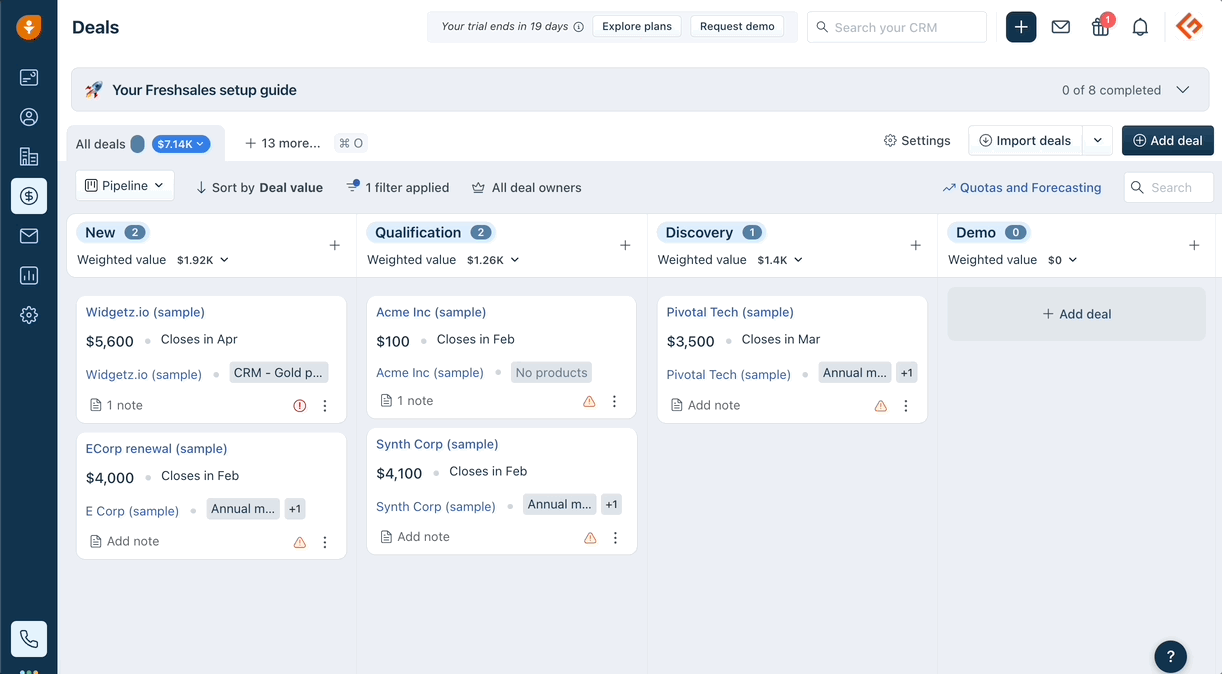Screen dimensions: 1222x674
Task: Click Add deal in the Demo column
Action: coord(1077,314)
